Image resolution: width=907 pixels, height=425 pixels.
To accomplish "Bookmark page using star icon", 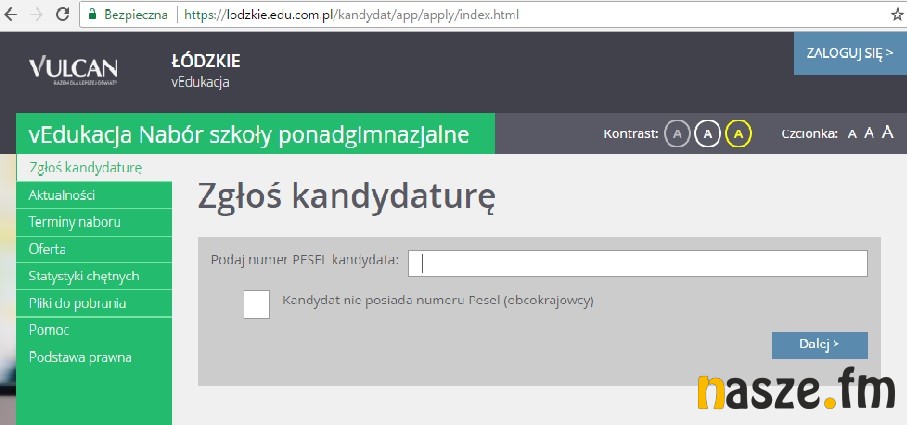I will [896, 16].
